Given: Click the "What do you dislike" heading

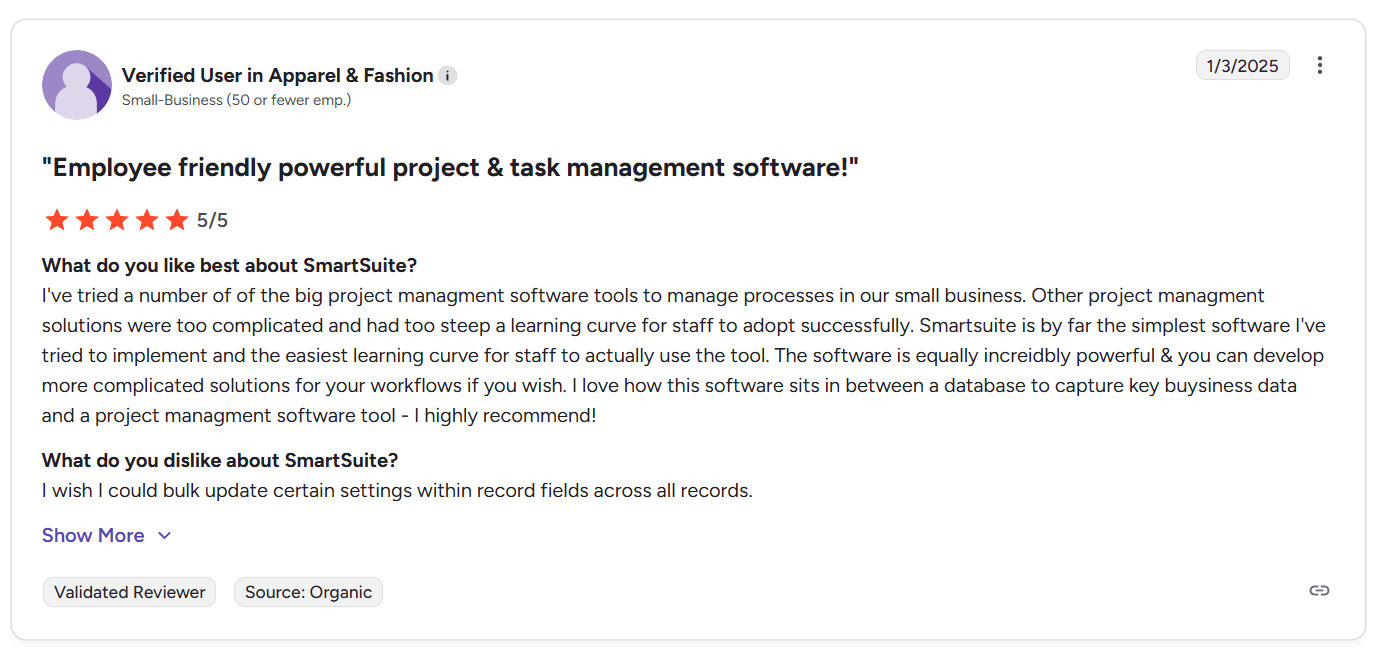Looking at the screenshot, I should (x=220, y=460).
